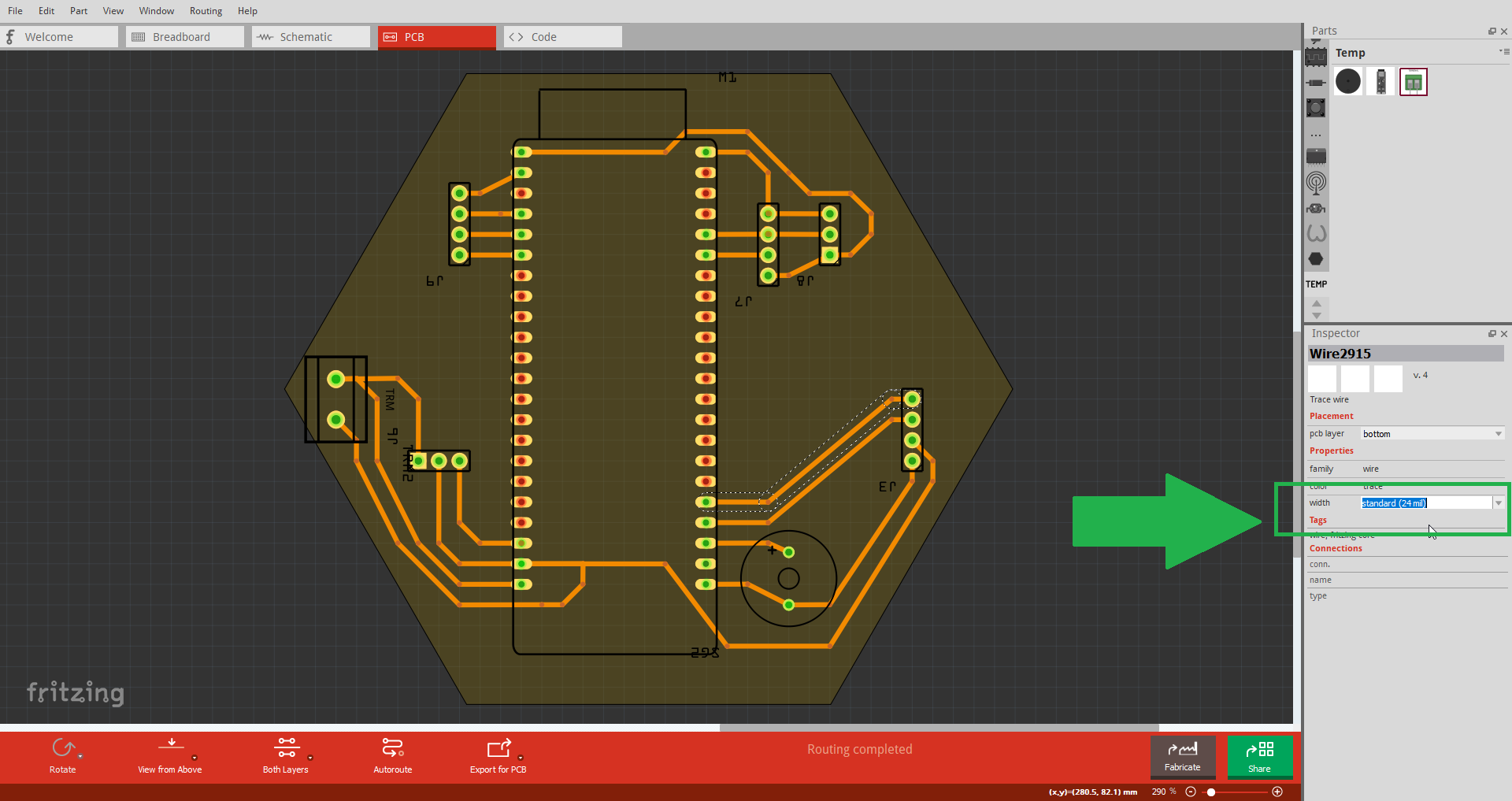Click the green Share button
The image size is (1512, 801).
1260,756
